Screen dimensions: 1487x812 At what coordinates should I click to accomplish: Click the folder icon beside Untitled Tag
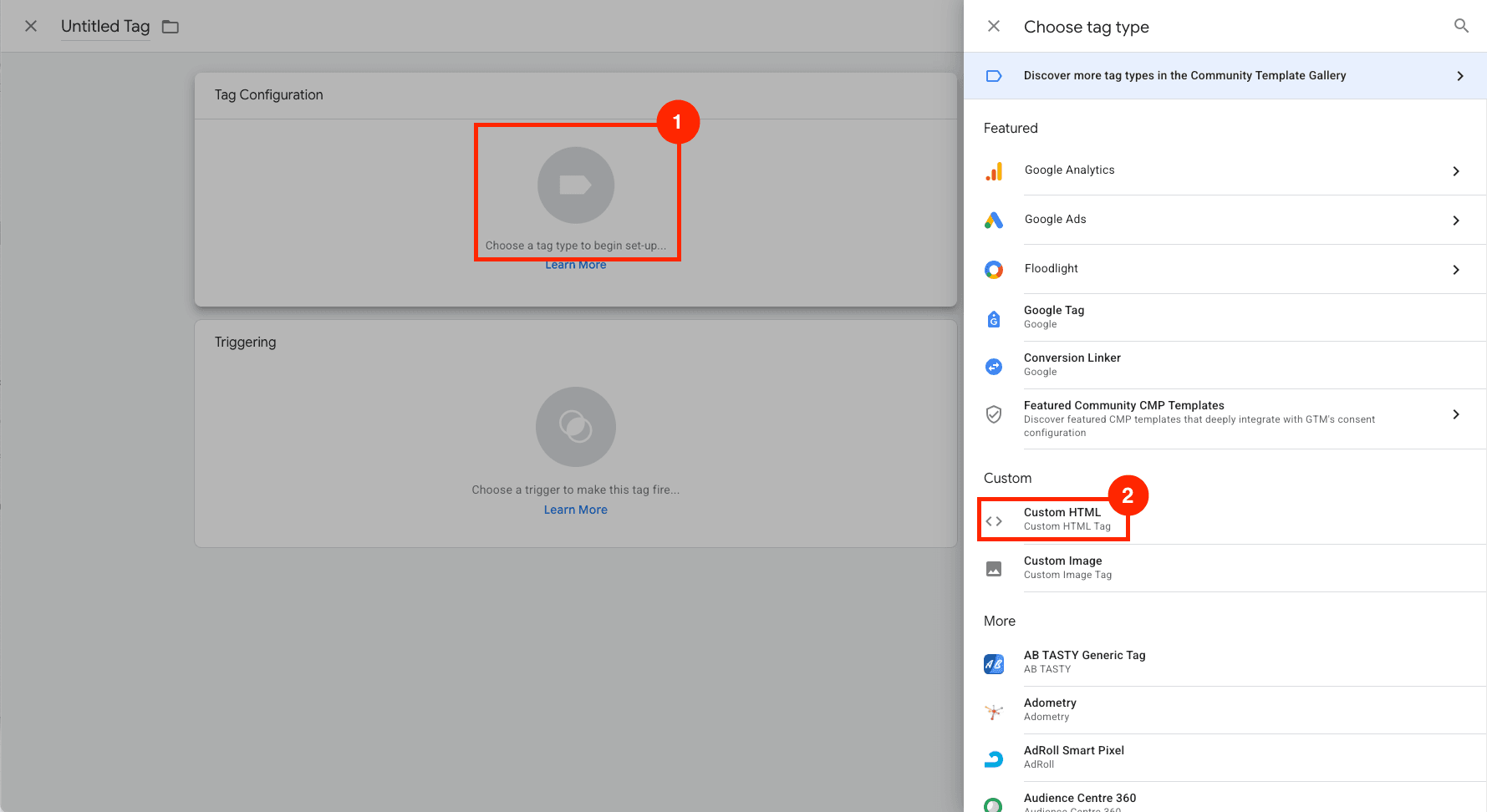coord(171,27)
